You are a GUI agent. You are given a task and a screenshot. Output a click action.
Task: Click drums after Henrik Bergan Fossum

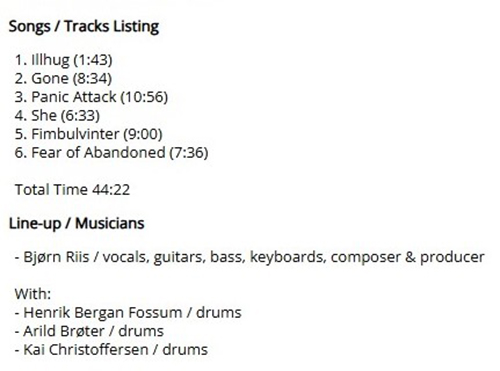tap(218, 313)
